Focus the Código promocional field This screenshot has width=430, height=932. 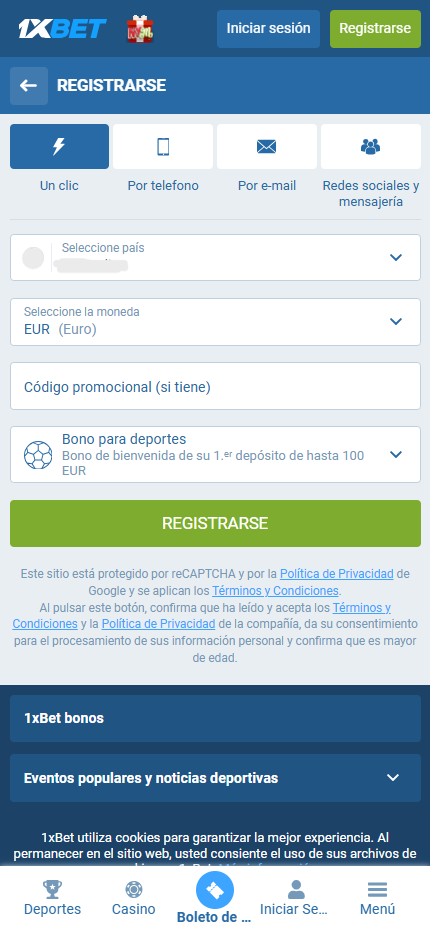[x=215, y=386]
